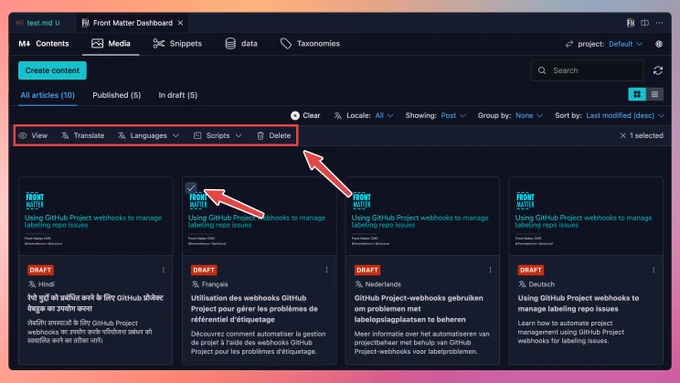The image size is (680, 383).
Task: Expand the Showing Post dropdown
Action: (x=453, y=115)
